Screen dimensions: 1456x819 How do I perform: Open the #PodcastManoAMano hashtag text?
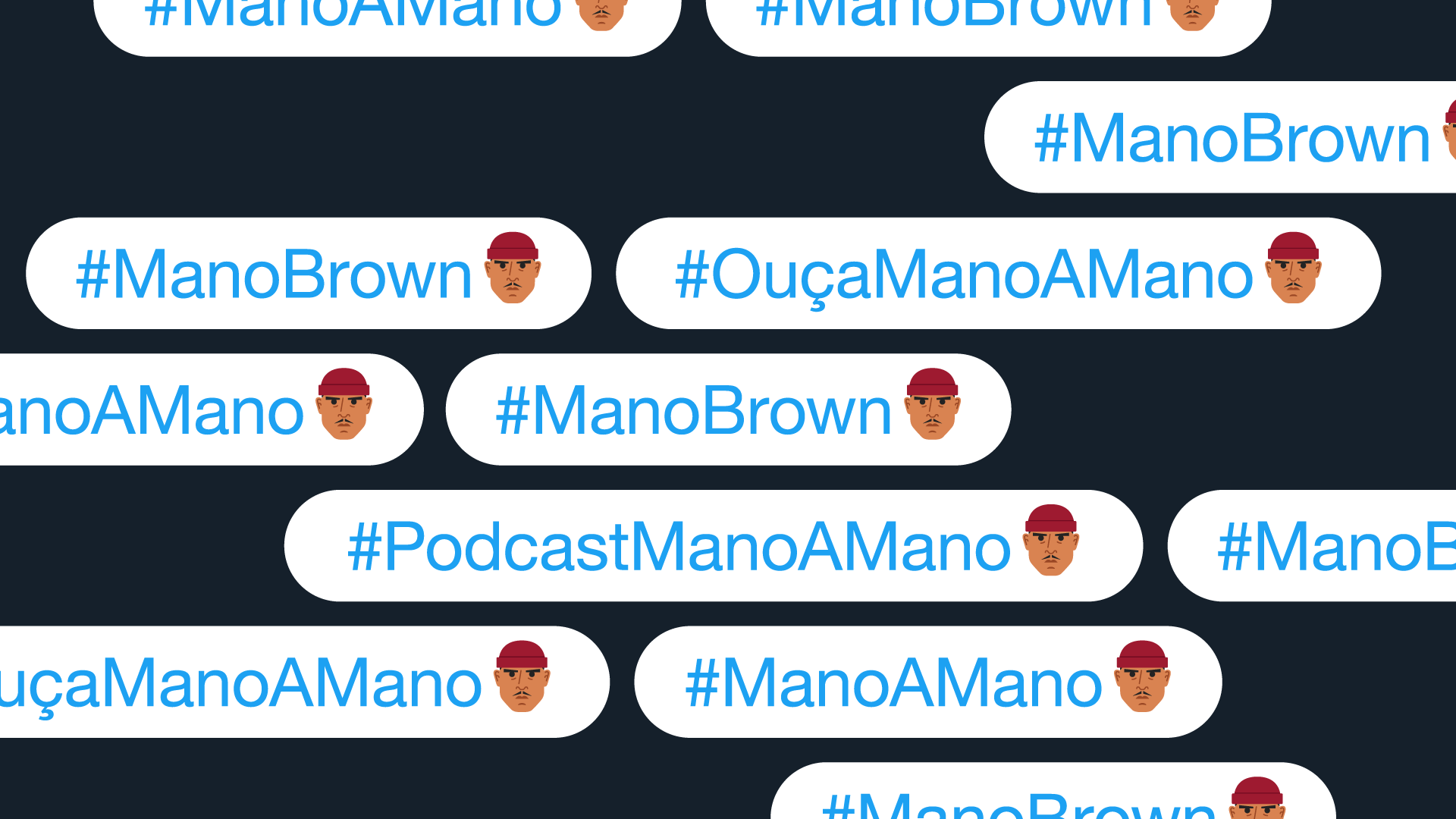click(679, 546)
